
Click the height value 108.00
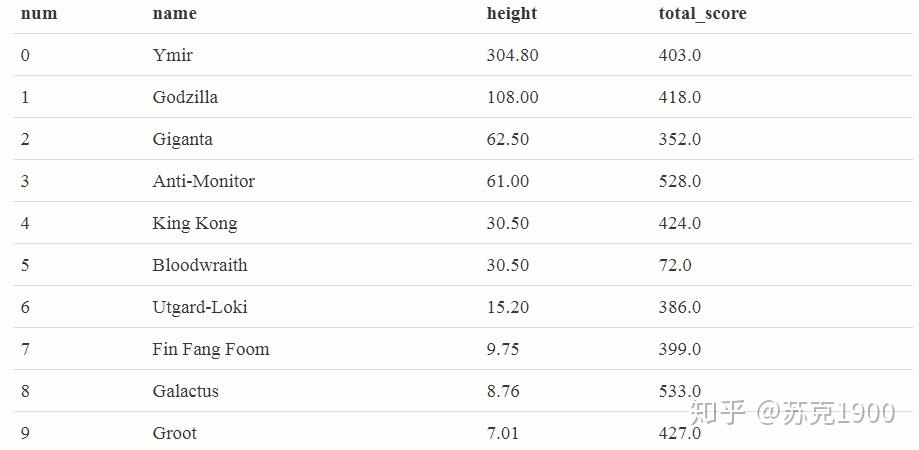pyautogui.click(x=512, y=97)
